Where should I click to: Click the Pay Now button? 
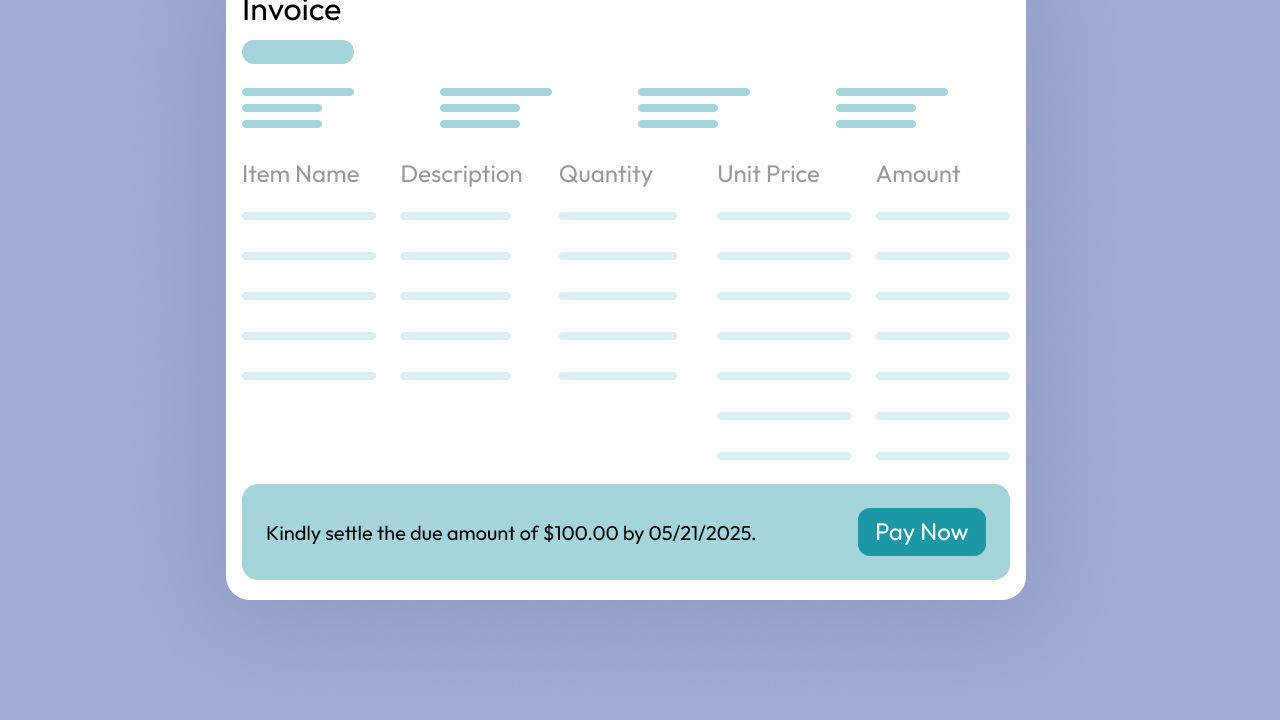pos(921,532)
